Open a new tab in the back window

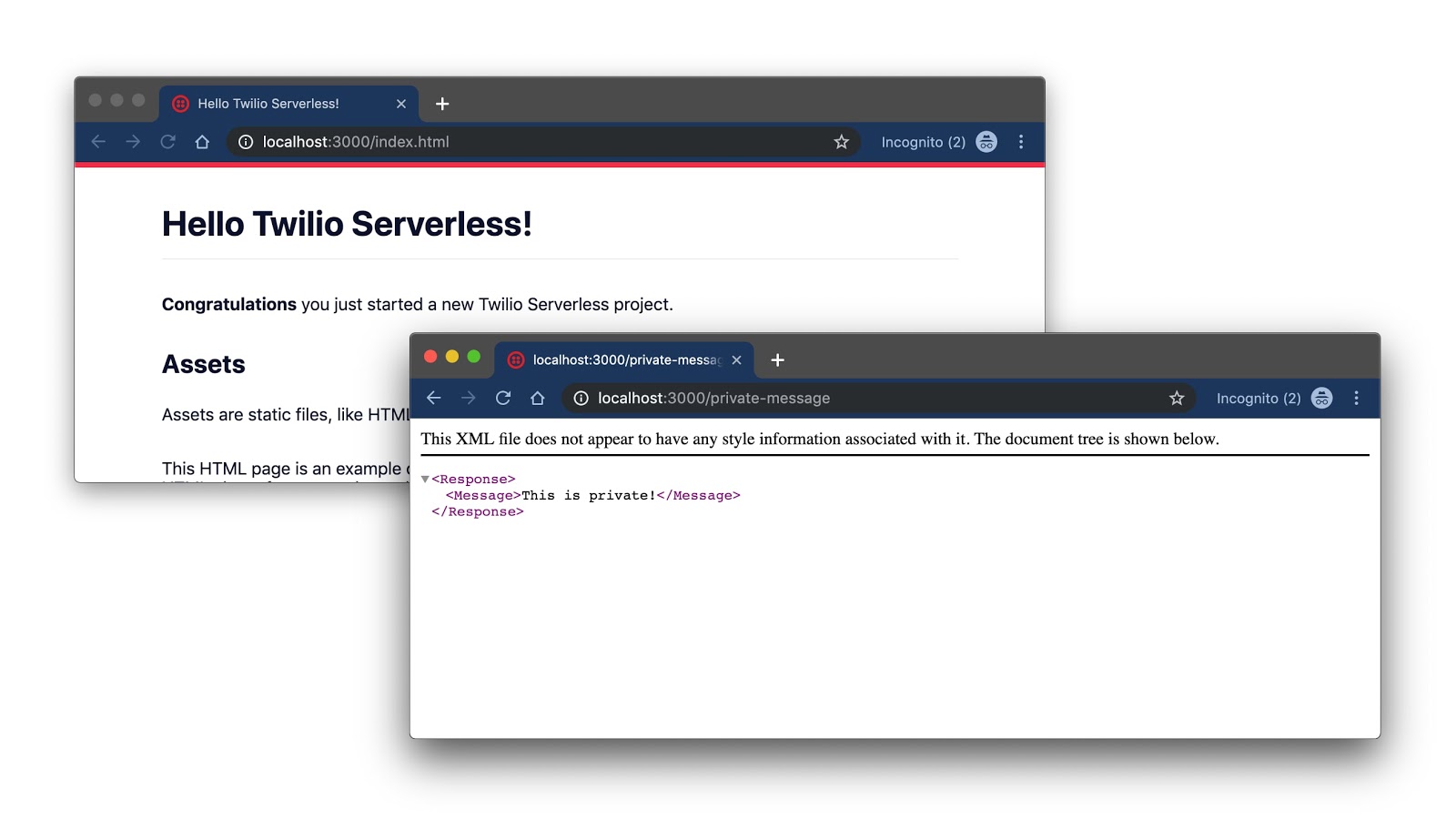click(x=442, y=104)
